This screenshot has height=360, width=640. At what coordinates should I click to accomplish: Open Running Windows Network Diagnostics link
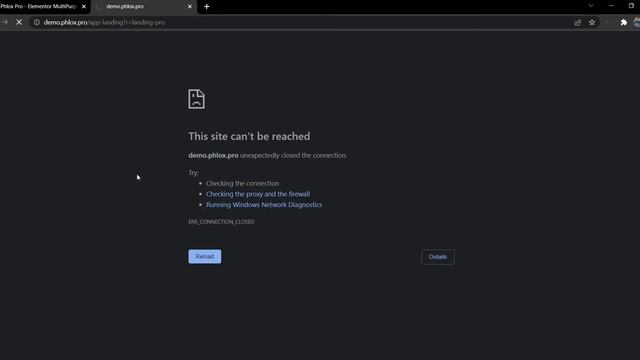point(264,204)
